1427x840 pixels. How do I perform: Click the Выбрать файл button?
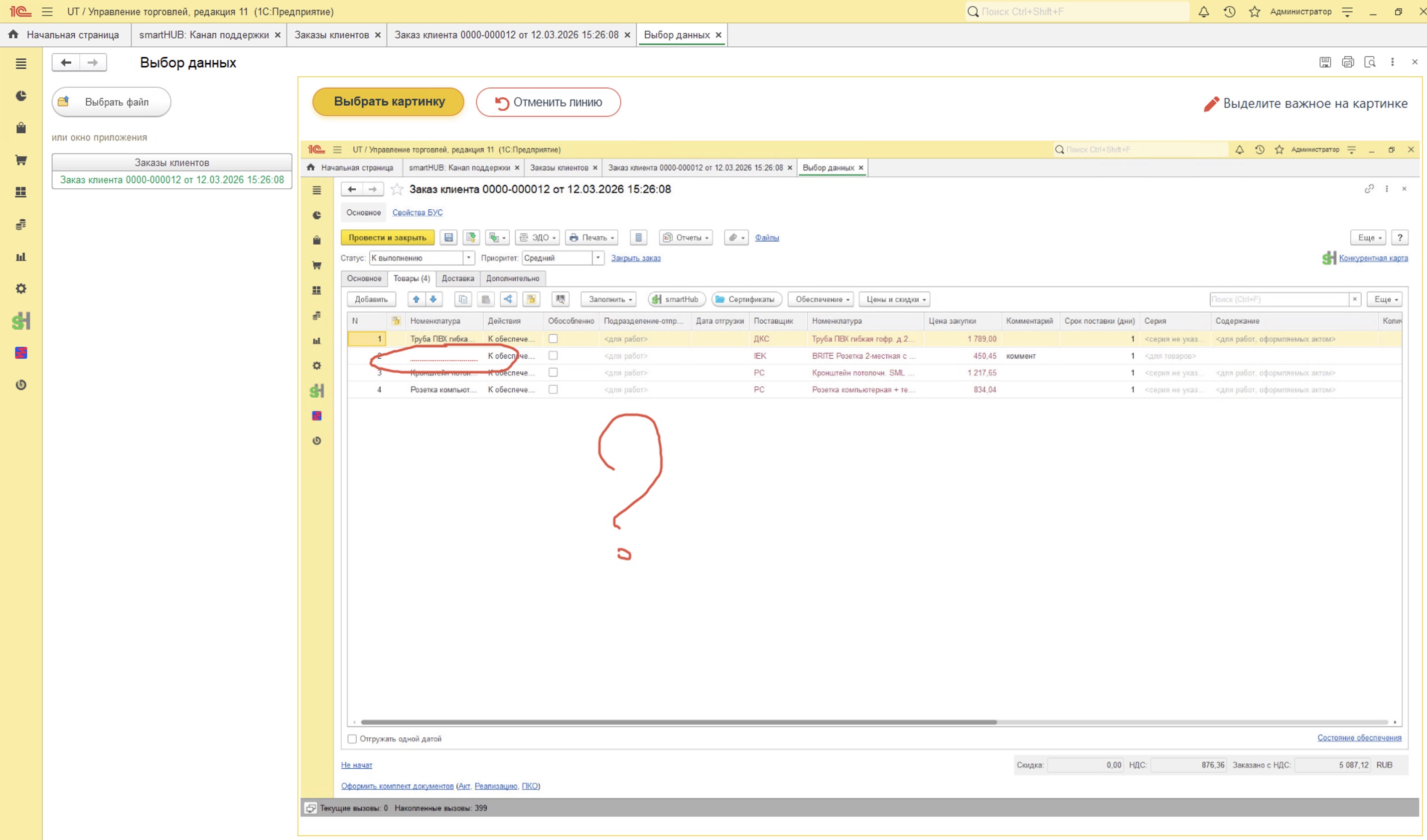pyautogui.click(x=112, y=102)
